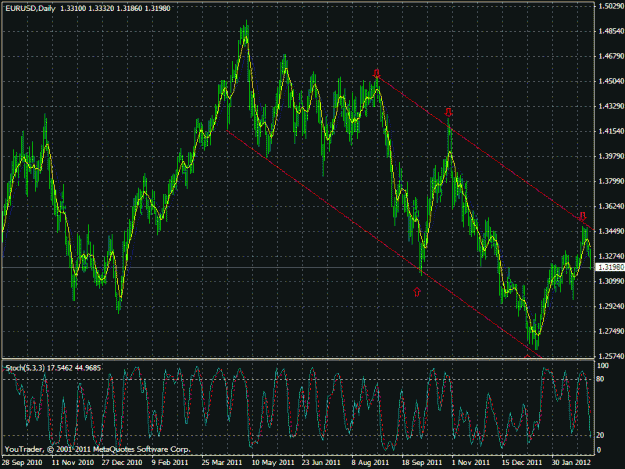Click the stochastic level 100 label
625x469 pixels.
tap(603, 365)
